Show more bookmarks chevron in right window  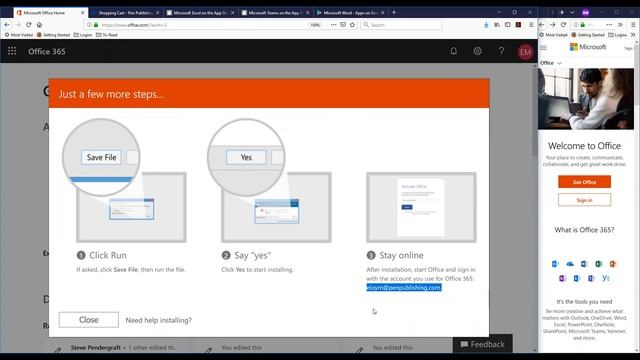633,35
